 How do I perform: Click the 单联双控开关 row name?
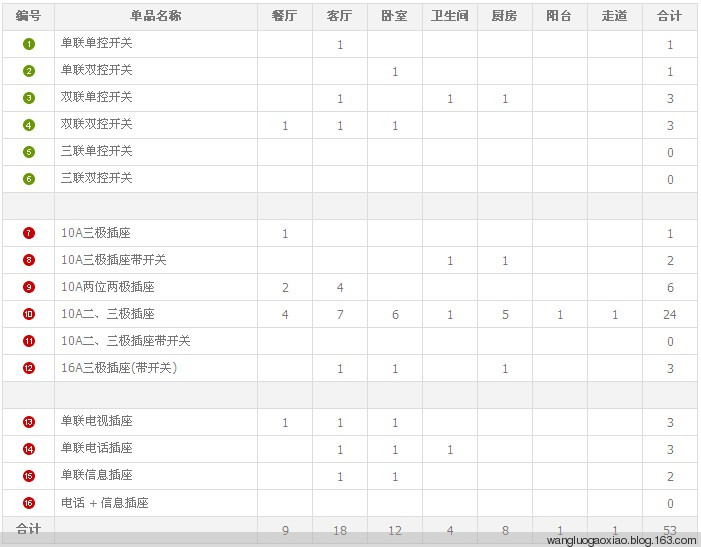[x=97, y=70]
